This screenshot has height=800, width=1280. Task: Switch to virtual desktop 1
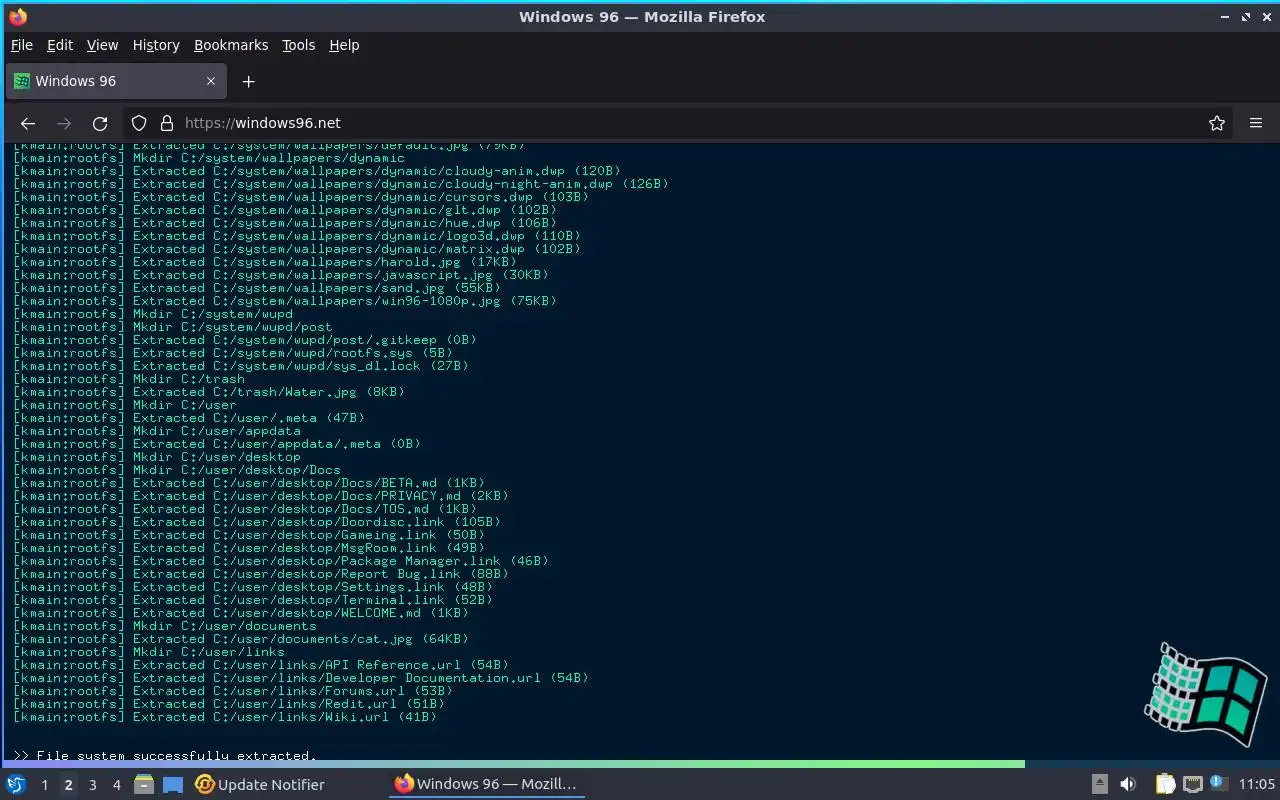44,785
